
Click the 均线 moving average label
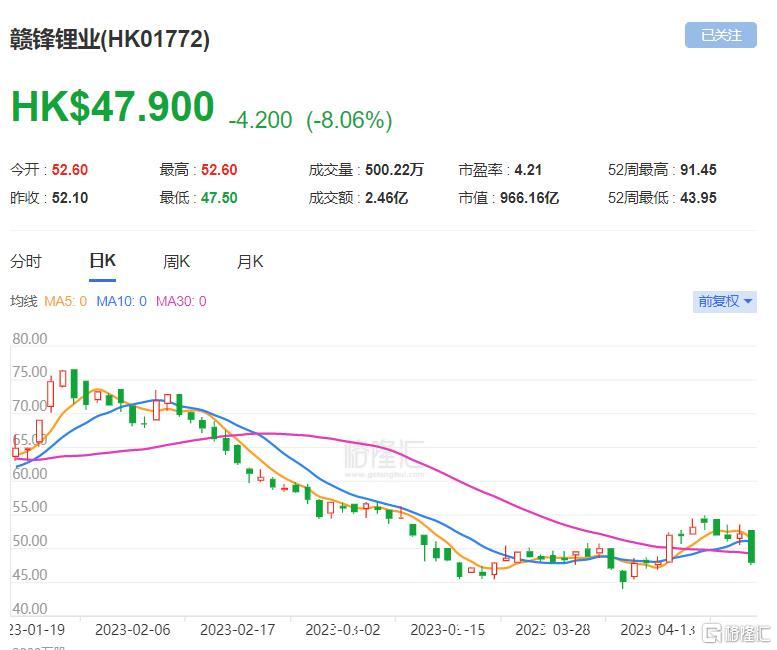click(24, 301)
